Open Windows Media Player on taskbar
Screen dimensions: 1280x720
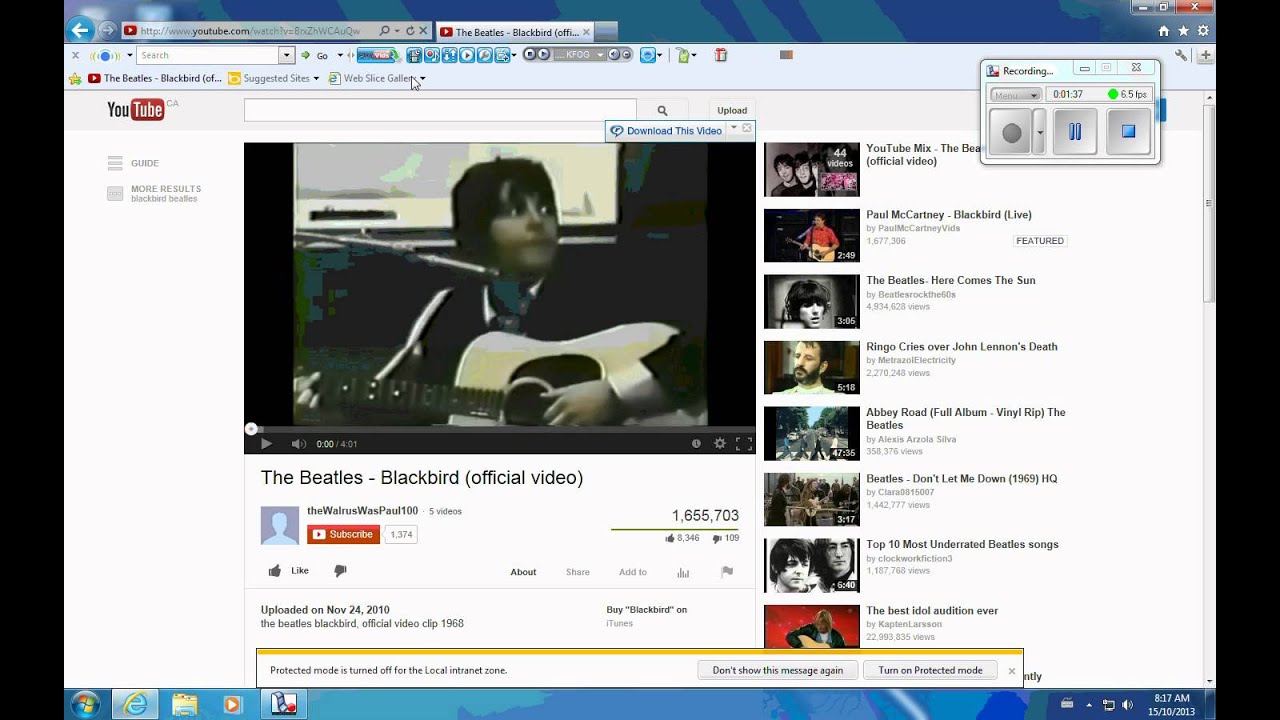tap(232, 704)
